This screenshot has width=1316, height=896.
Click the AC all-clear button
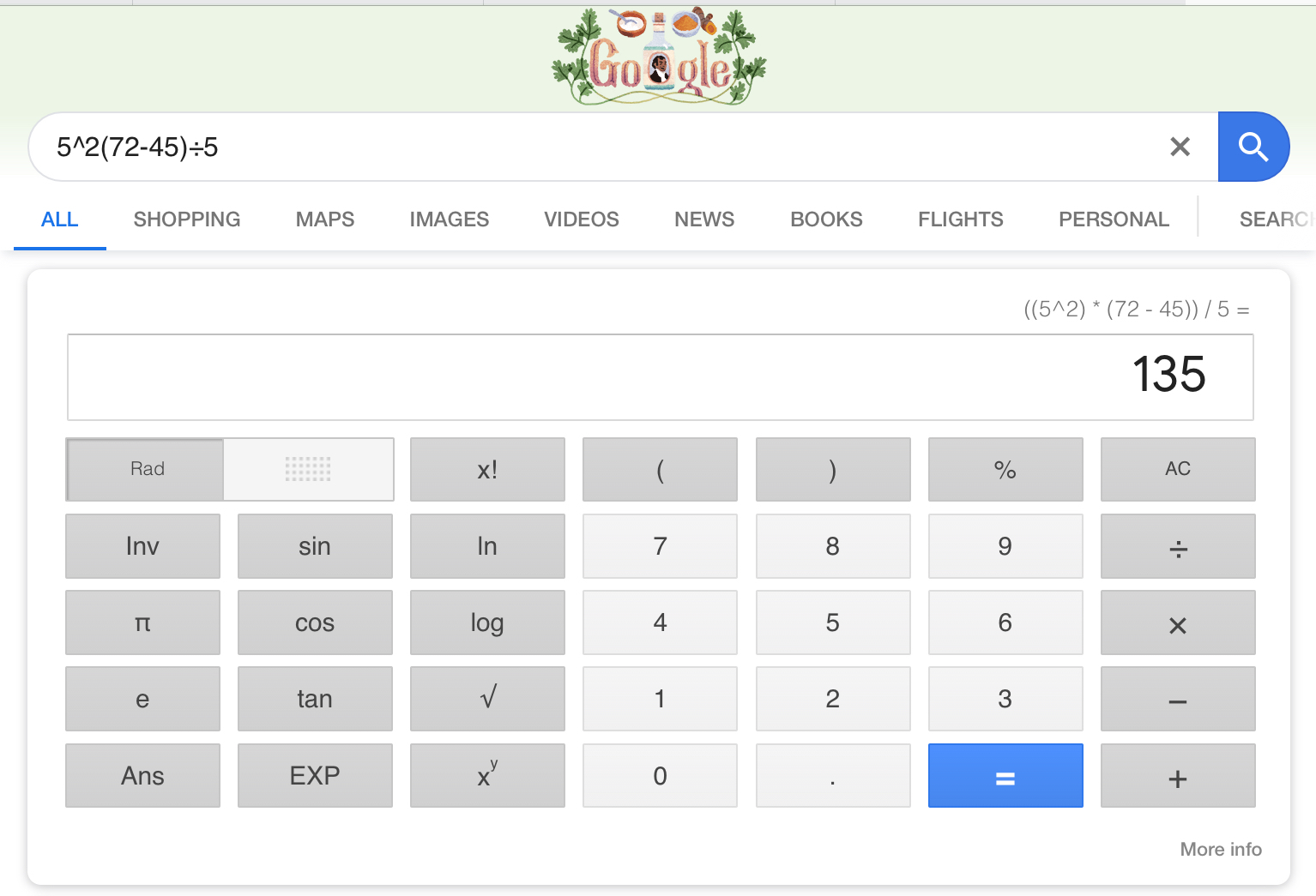(1178, 469)
